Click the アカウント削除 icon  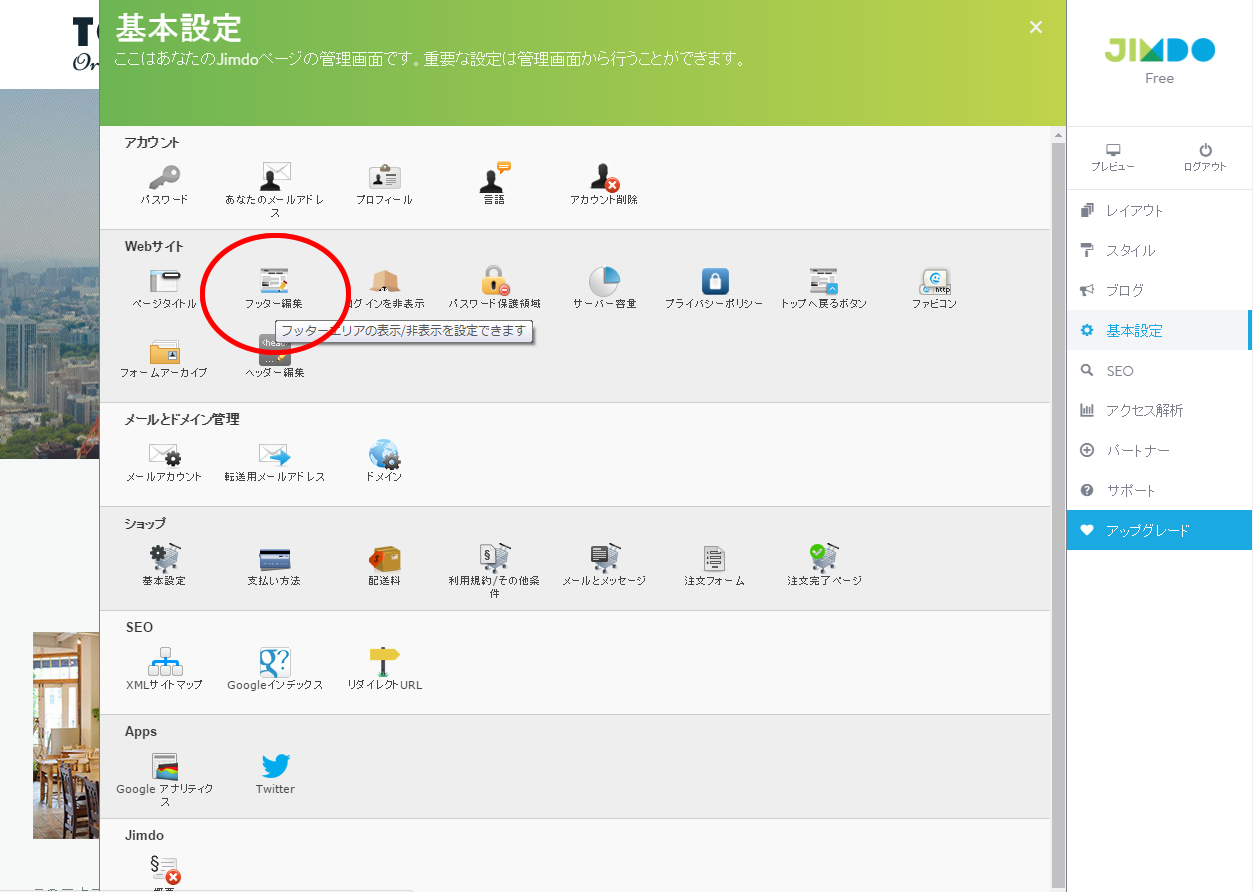pyautogui.click(x=604, y=178)
